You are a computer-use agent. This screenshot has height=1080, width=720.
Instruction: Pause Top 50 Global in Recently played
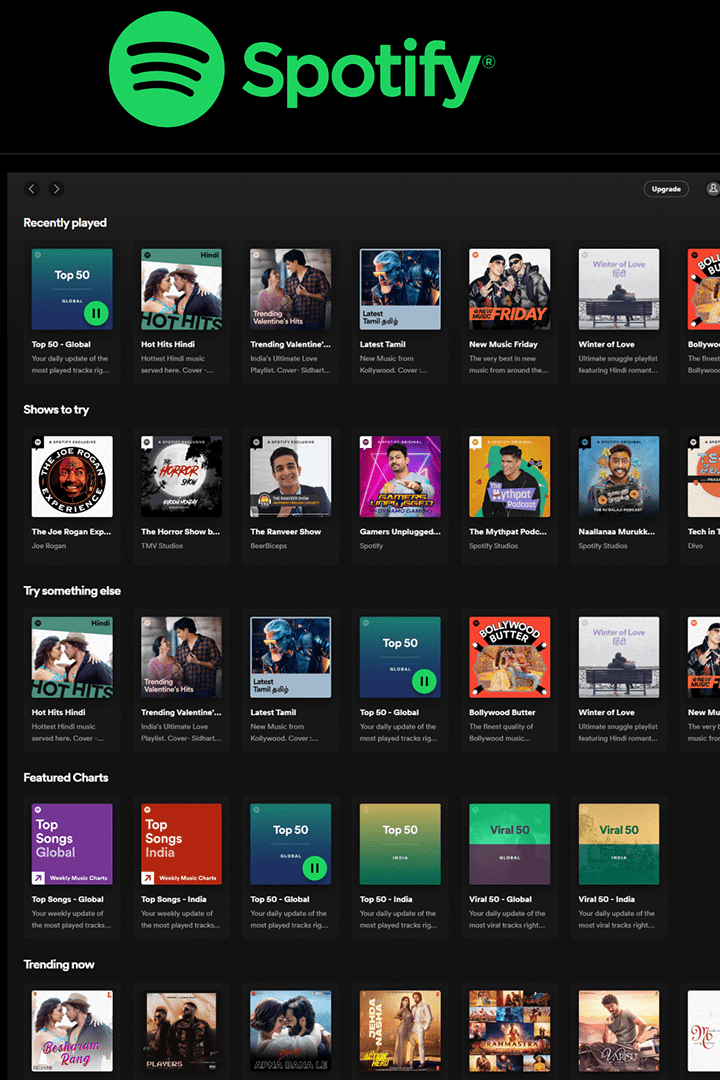(x=96, y=313)
